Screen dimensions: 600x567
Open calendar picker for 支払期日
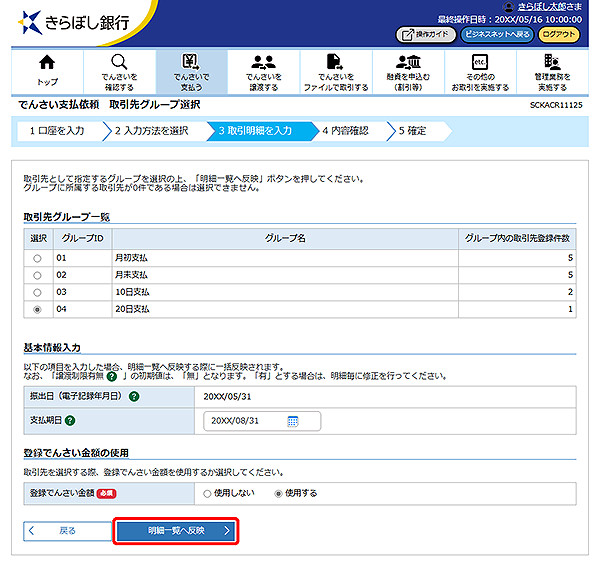click(293, 422)
